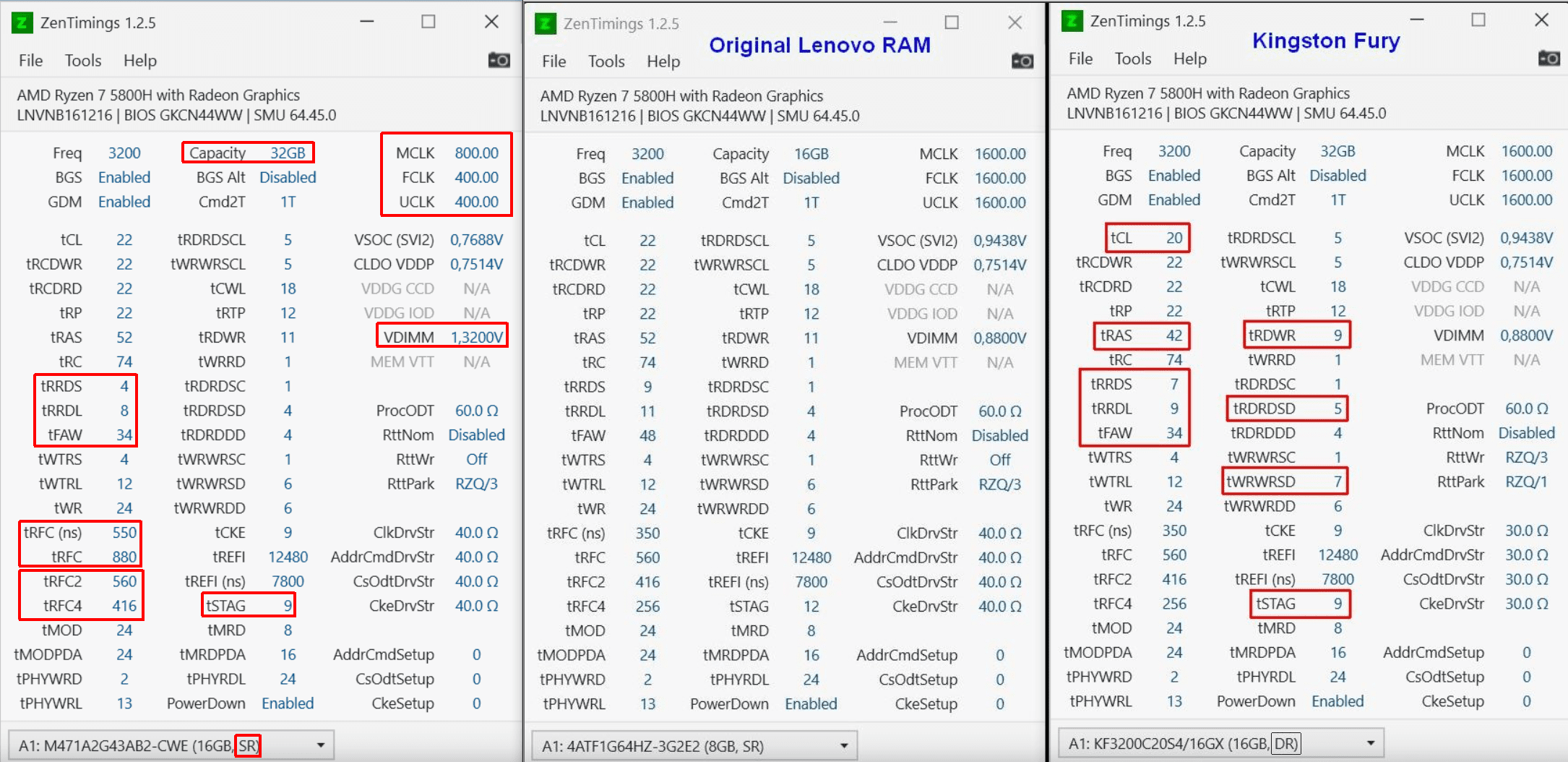Open the Tools menu in the left ZenTimings window
The height and width of the screenshot is (762, 1568).
83,61
